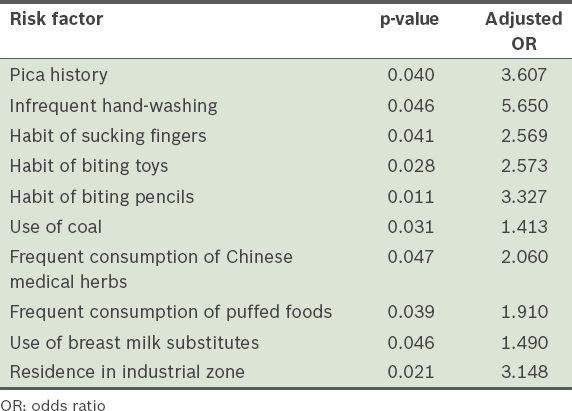Select Habit of sucking fingers text

point(108,136)
